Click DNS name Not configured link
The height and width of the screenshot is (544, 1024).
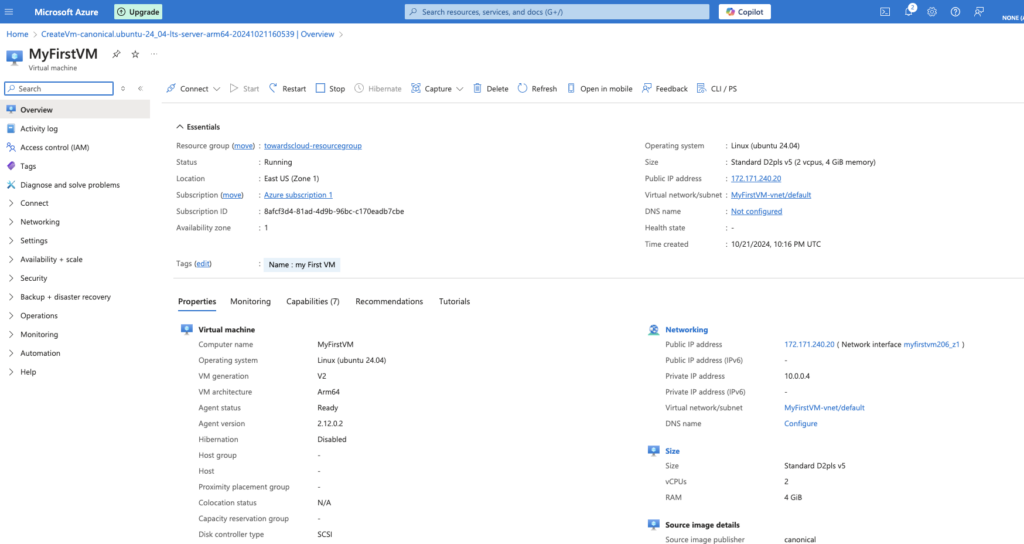pos(756,212)
